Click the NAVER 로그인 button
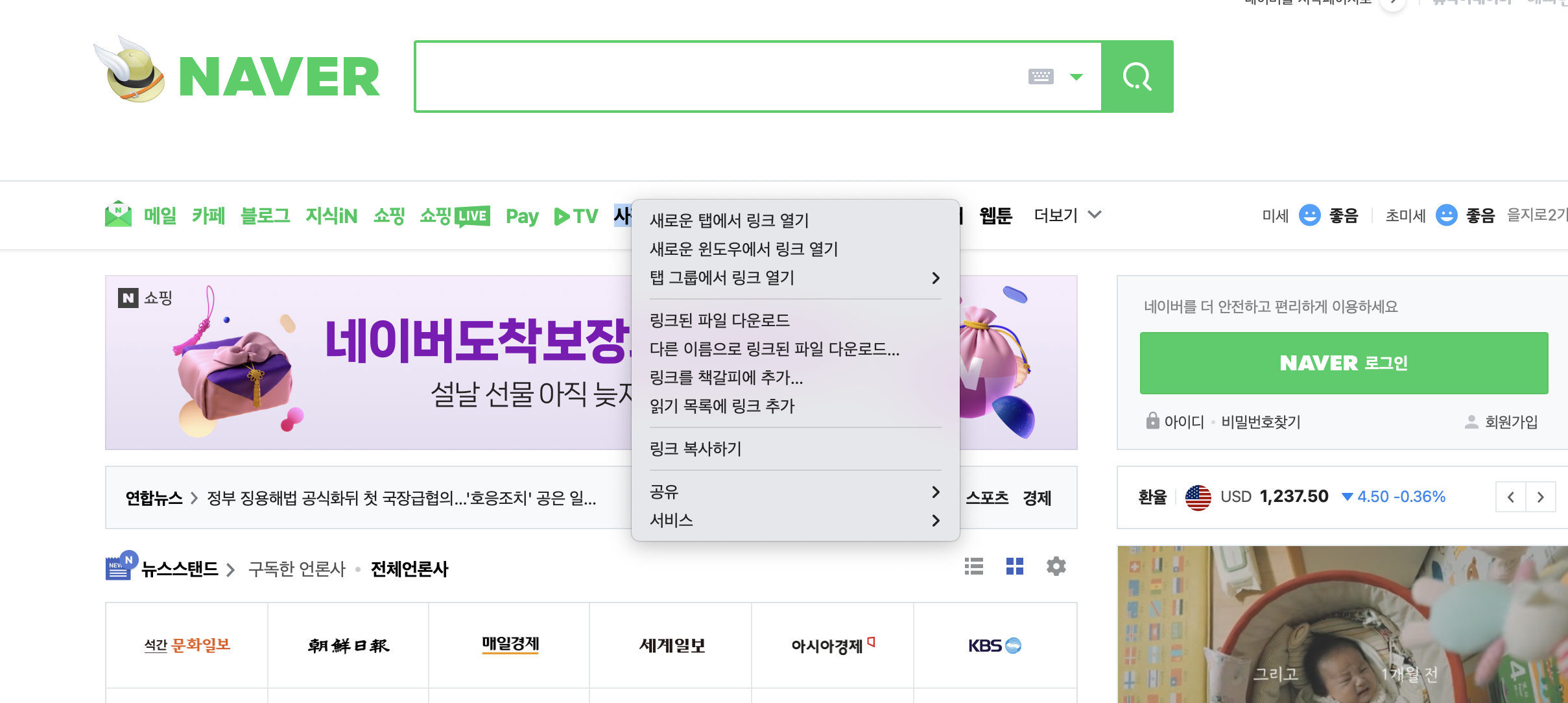Image resolution: width=1568 pixels, height=703 pixels. [x=1344, y=363]
